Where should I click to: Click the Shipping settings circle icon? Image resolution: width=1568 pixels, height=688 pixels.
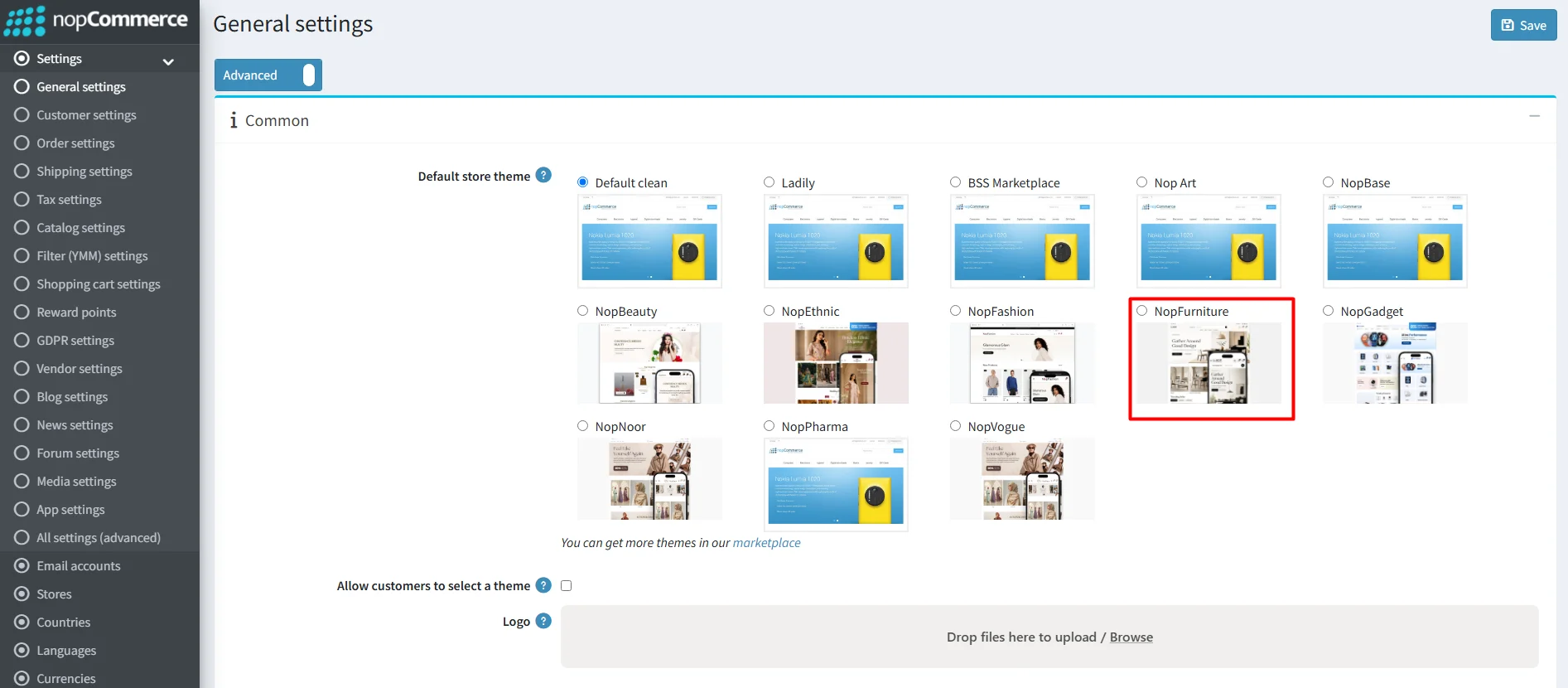click(22, 171)
